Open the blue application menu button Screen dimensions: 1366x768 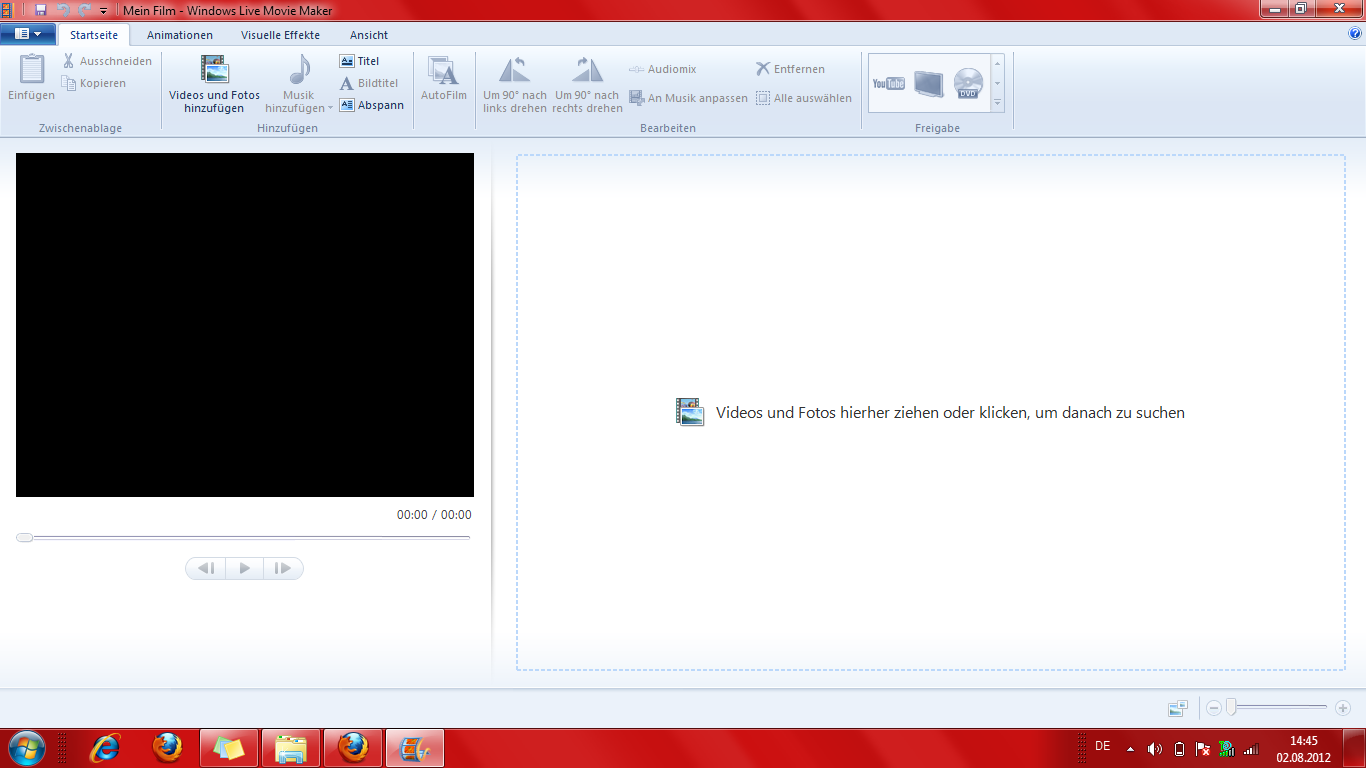27,34
